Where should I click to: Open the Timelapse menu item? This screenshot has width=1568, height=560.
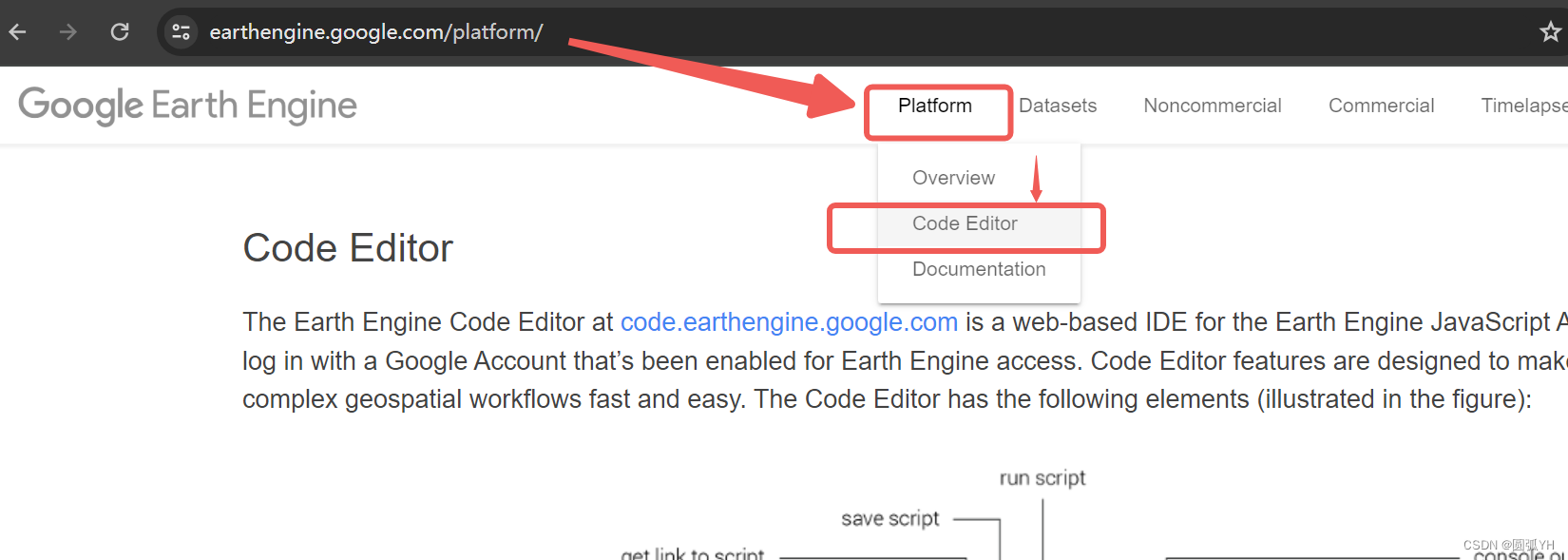tap(1524, 106)
